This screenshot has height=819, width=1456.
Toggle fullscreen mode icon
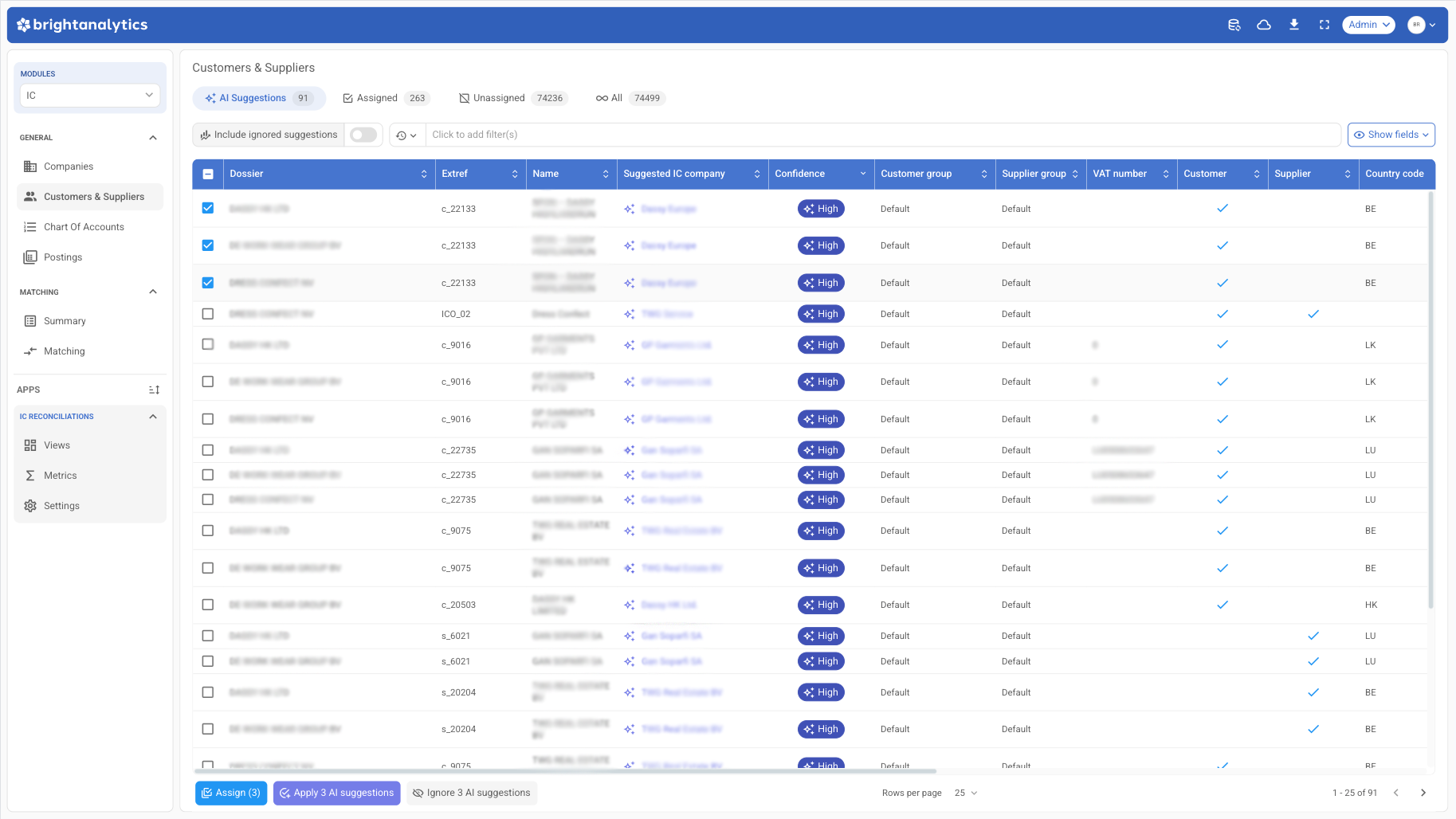point(1325,25)
